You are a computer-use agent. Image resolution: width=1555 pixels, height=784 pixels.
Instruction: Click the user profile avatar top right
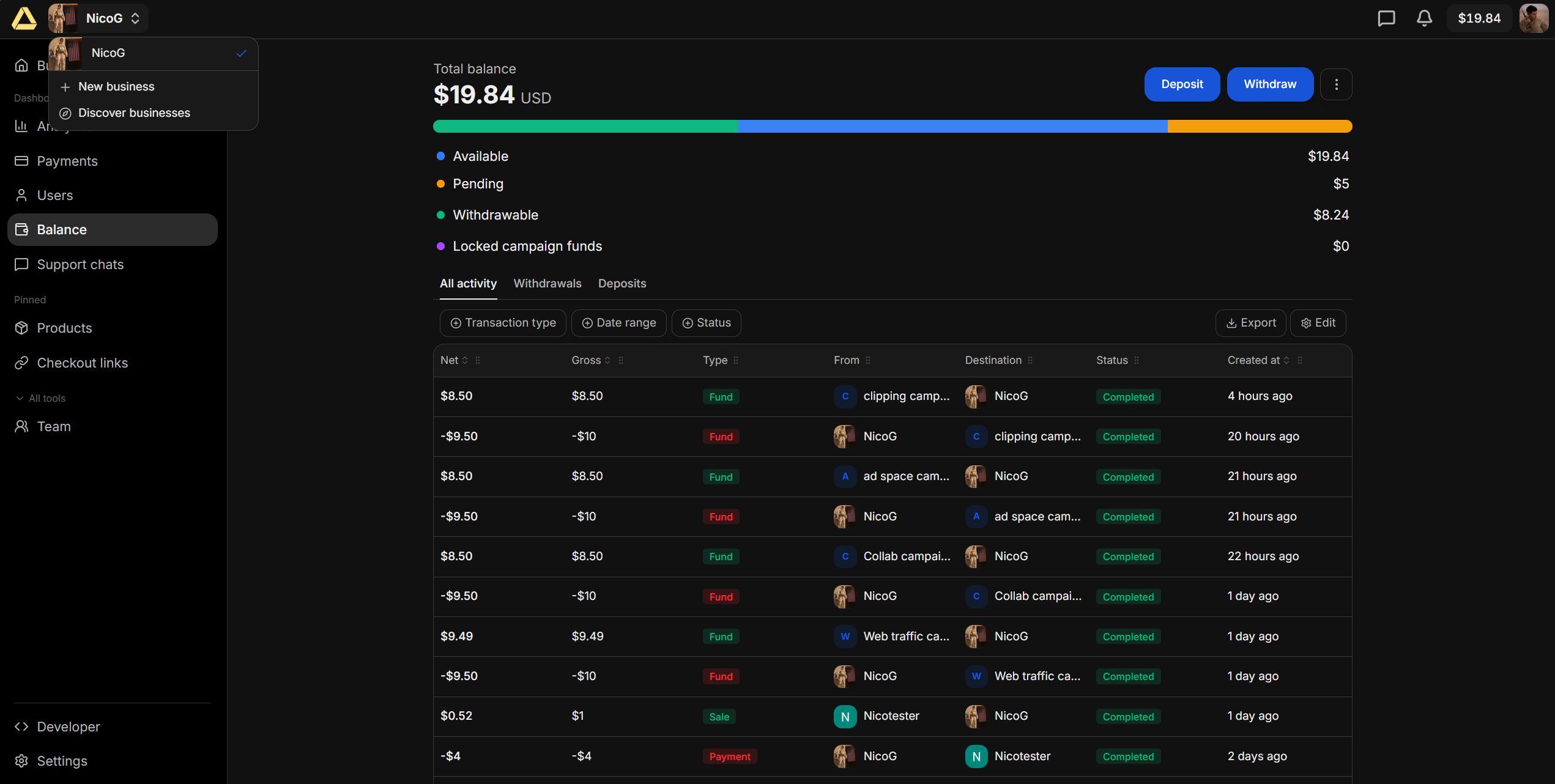(x=1533, y=18)
